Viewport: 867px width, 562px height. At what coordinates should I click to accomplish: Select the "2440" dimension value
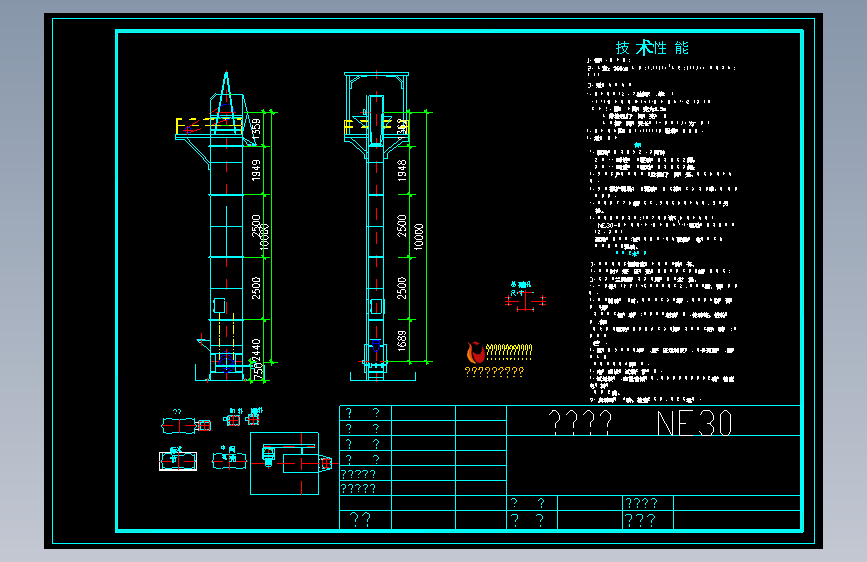tap(256, 348)
